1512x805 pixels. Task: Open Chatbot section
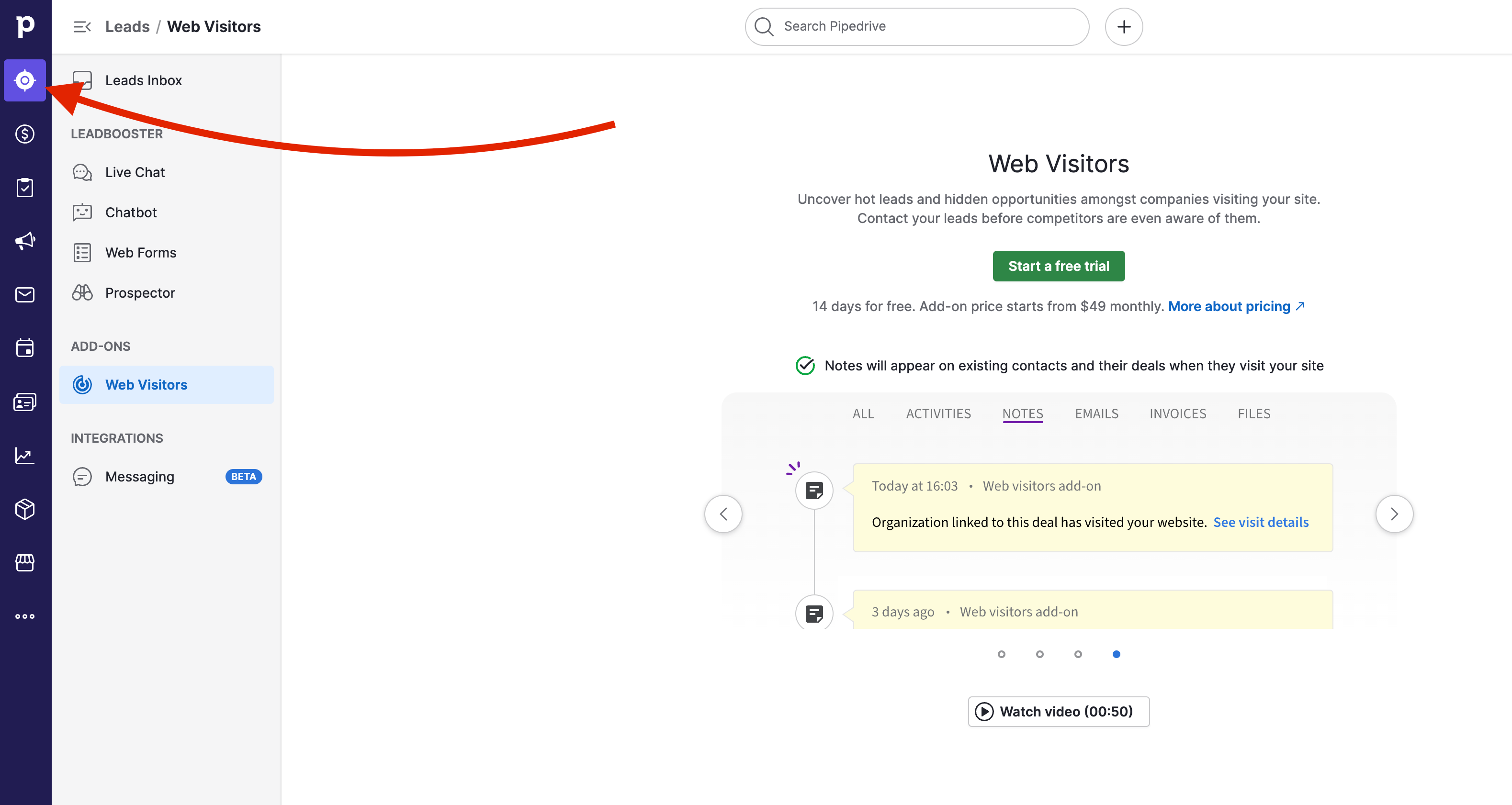click(x=166, y=212)
